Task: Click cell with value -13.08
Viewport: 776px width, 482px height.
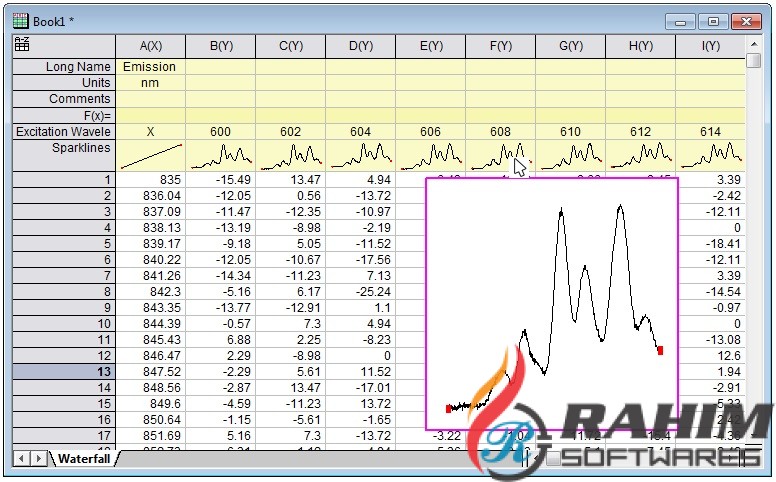Action: click(x=711, y=339)
